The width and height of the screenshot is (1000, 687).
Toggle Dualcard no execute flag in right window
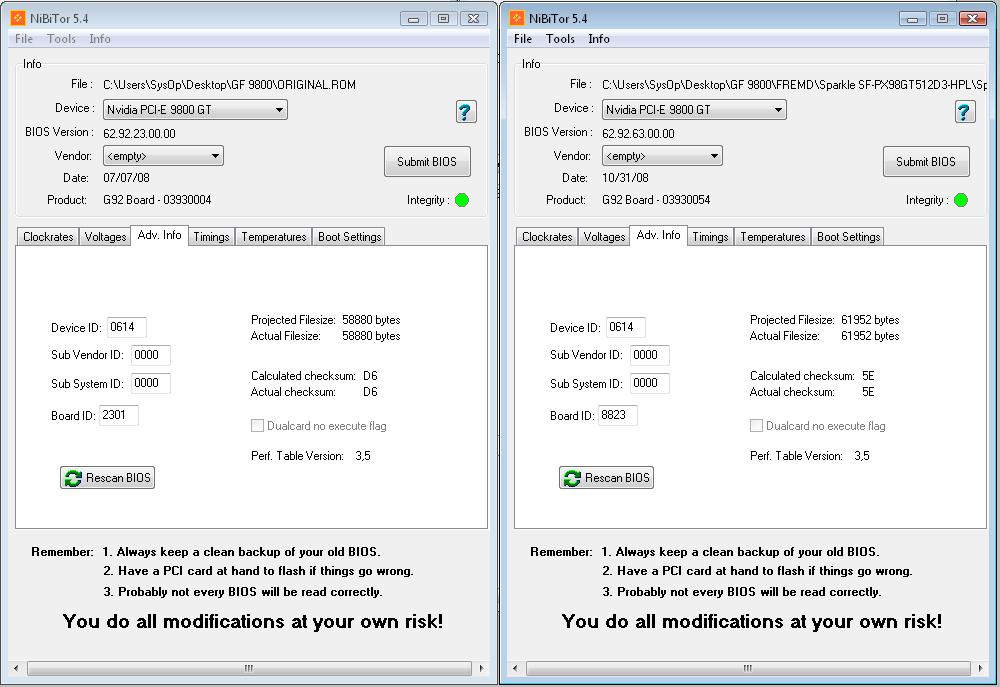(x=756, y=425)
